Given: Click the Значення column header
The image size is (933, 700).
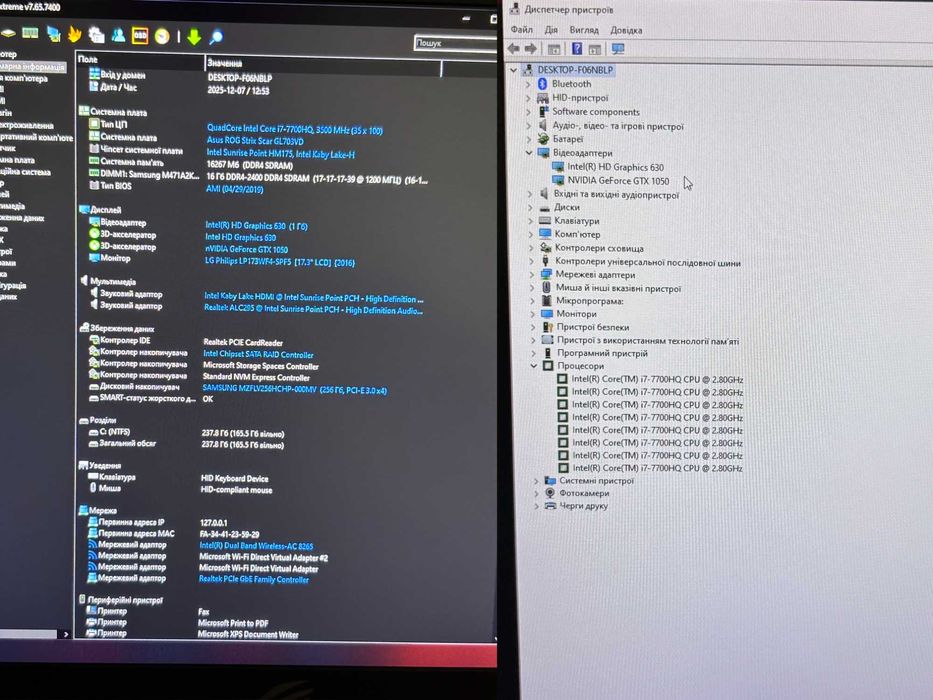Looking at the screenshot, I should pos(323,63).
